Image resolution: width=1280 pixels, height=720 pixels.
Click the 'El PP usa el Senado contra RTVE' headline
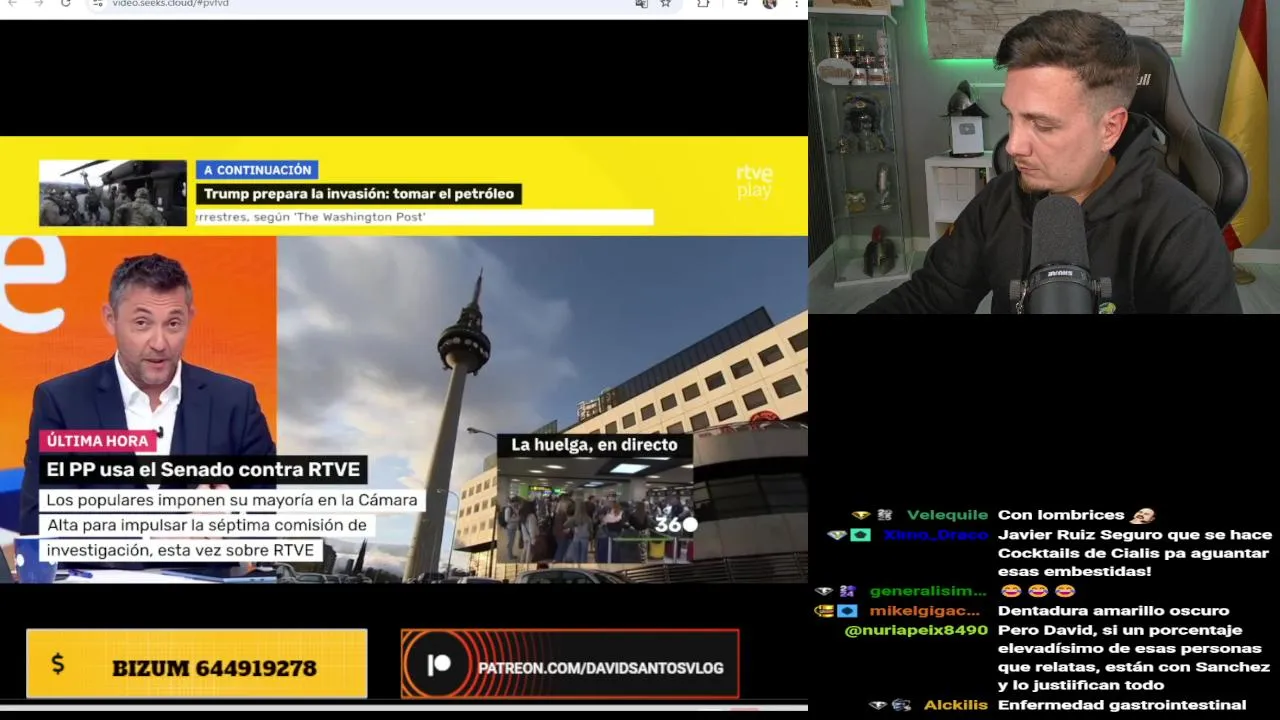click(203, 469)
